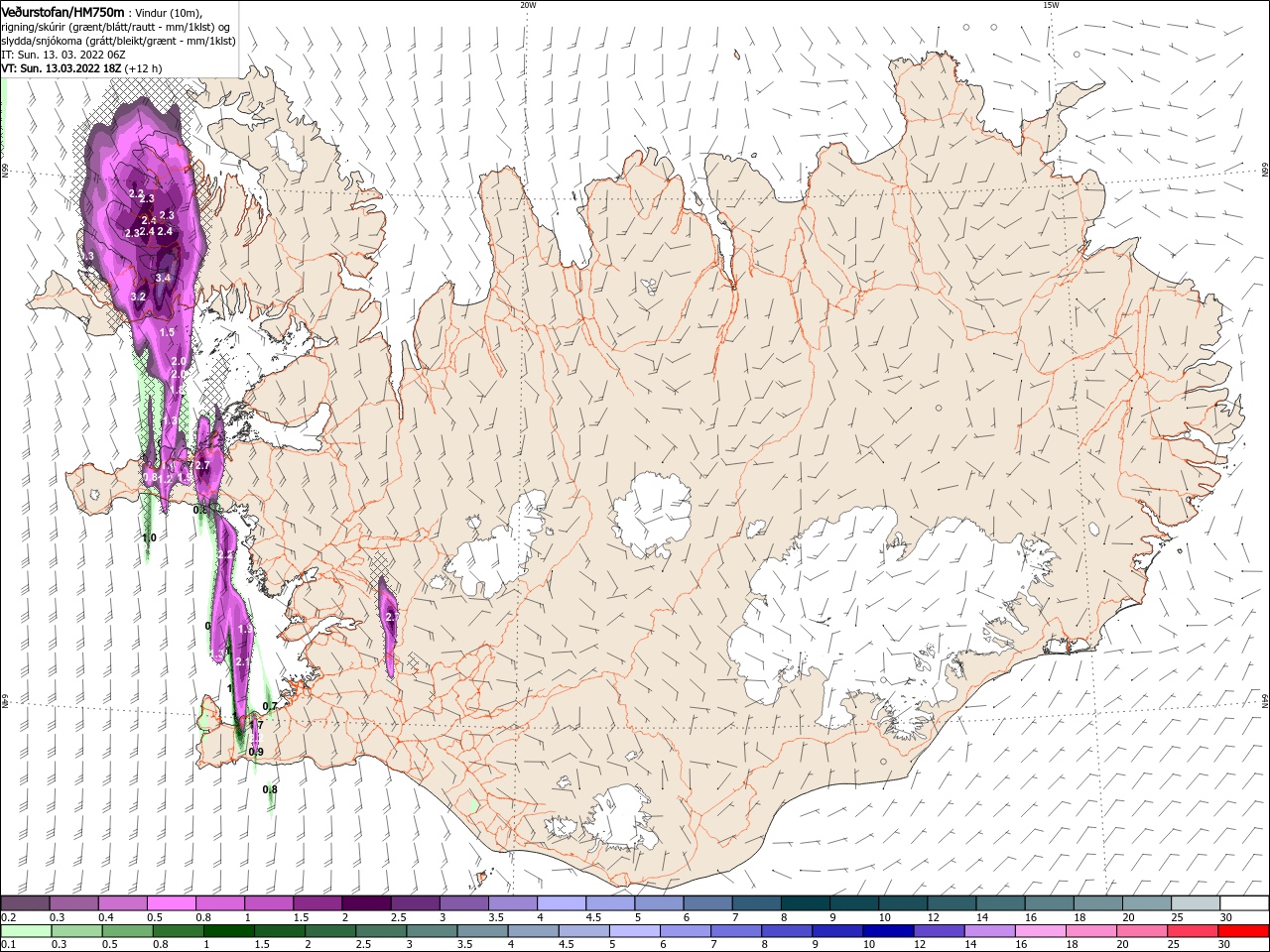Click the white swatch ending the snow legend
1270x952 pixels.
[1244, 903]
